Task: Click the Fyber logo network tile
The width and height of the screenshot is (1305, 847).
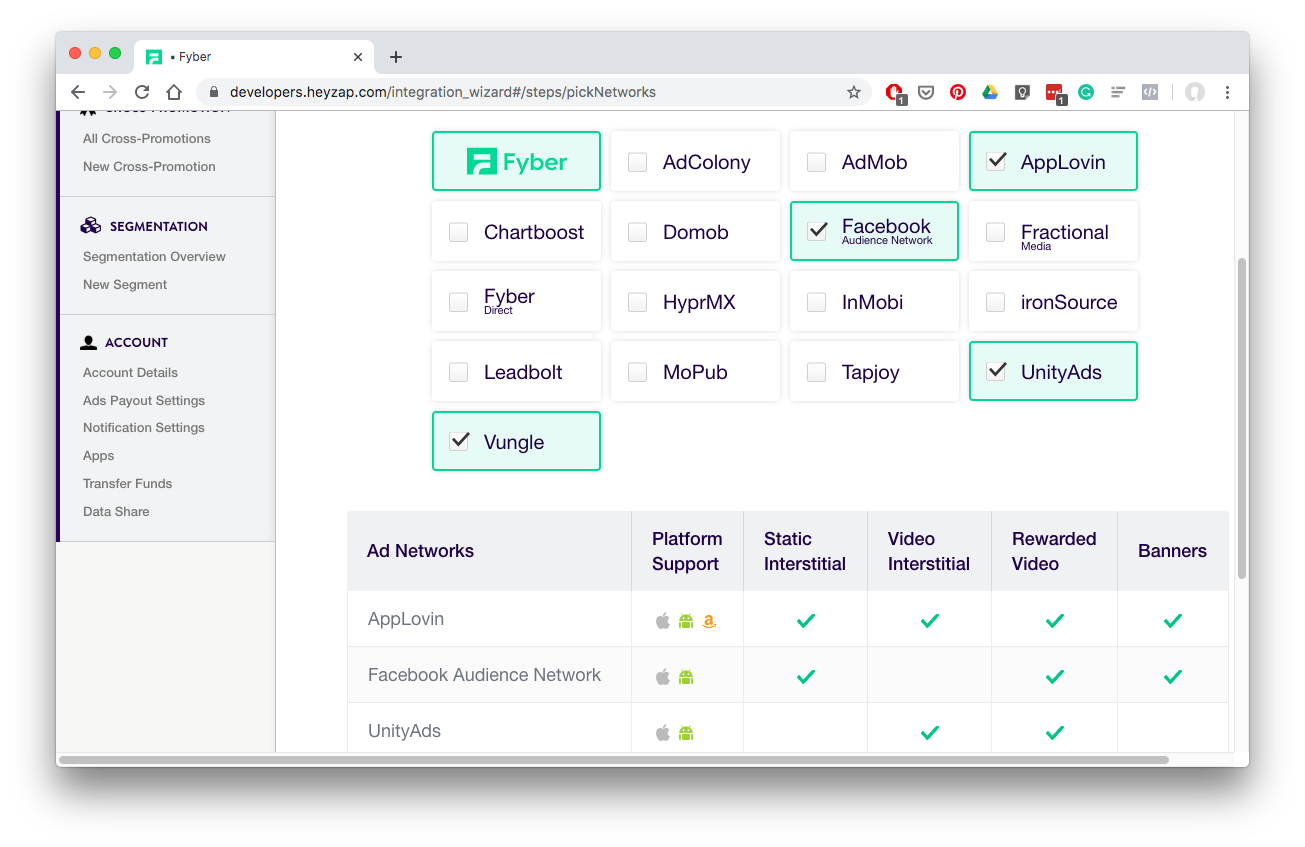Action: 516,162
